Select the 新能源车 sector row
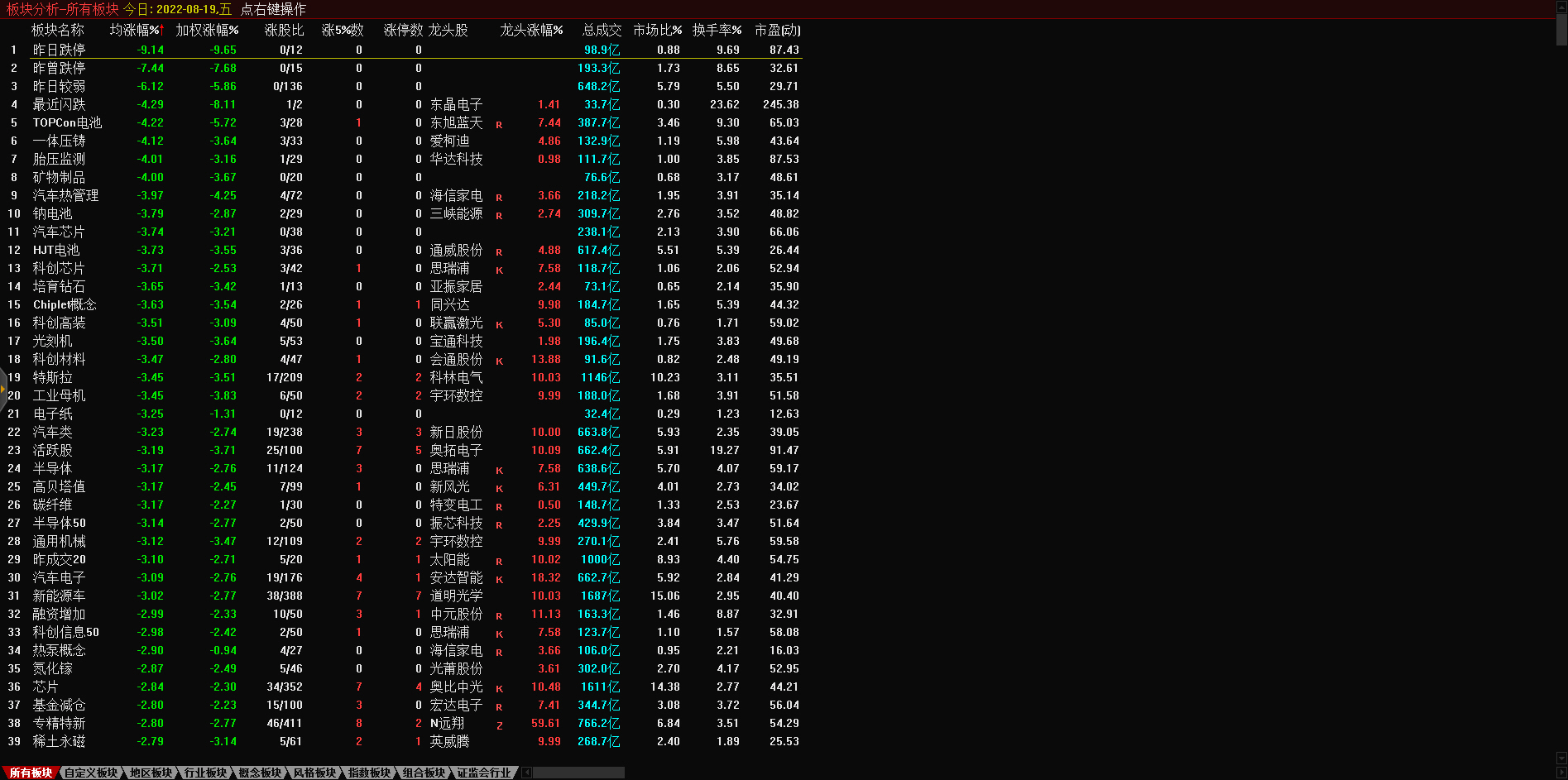1568x780 pixels. coord(59,596)
